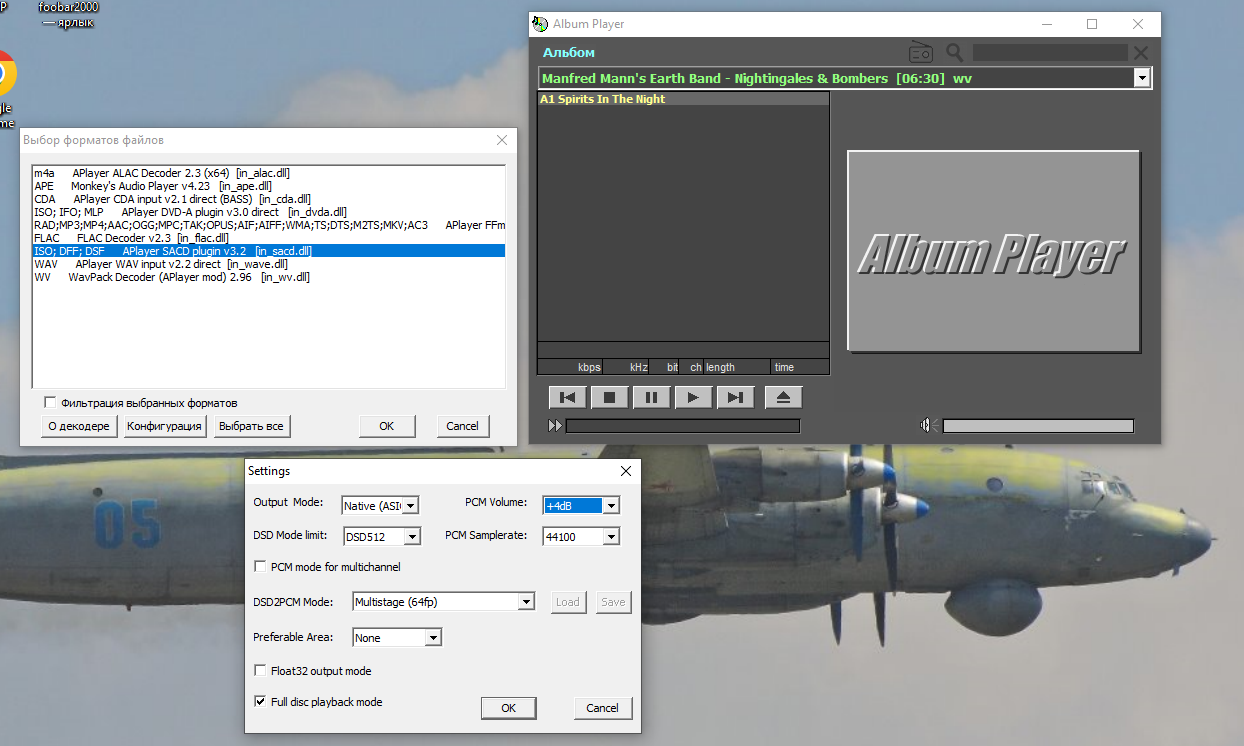This screenshot has width=1244, height=746.
Task: Stop playback in Album Player
Action: (609, 397)
